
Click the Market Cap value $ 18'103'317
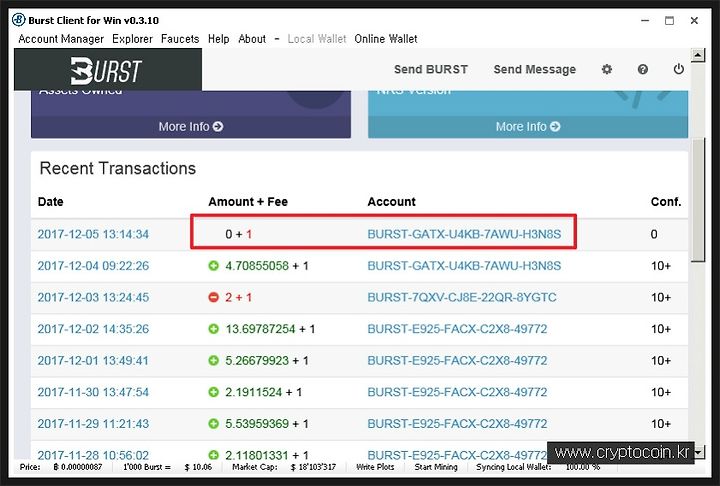coord(313,467)
